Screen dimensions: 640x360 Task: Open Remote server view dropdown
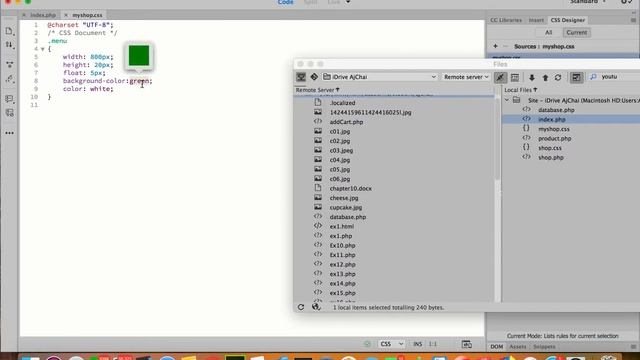[x=466, y=77]
